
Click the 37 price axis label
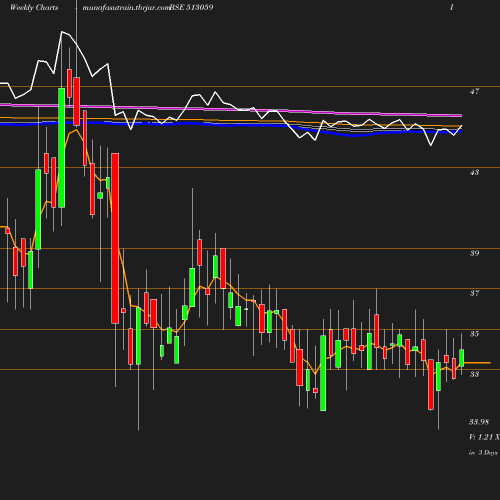pyautogui.click(x=475, y=293)
